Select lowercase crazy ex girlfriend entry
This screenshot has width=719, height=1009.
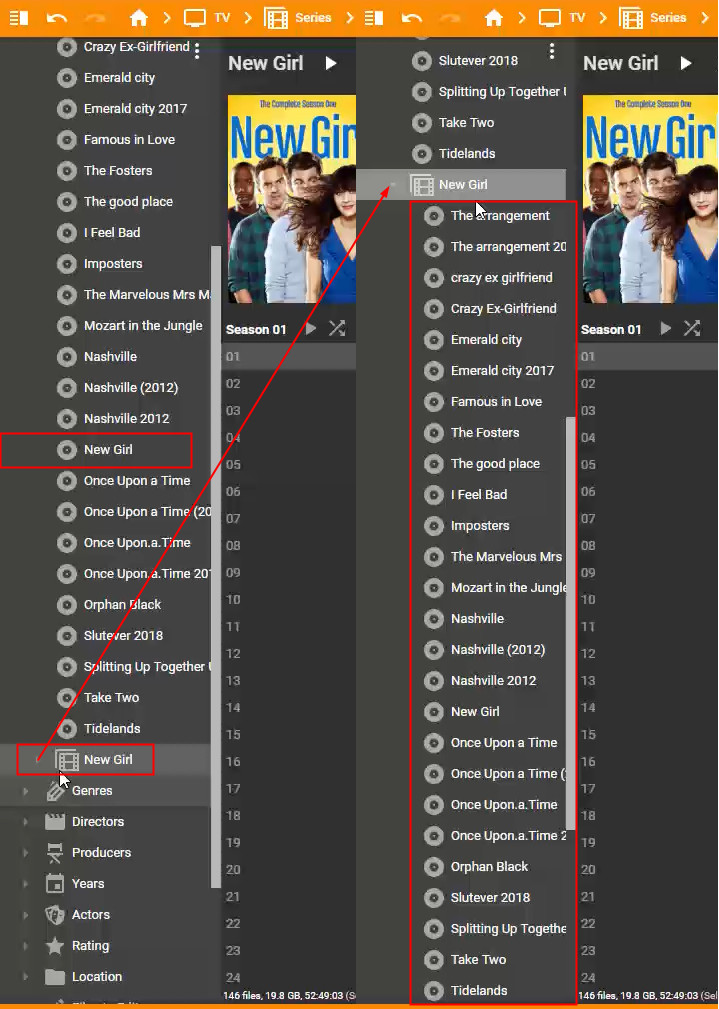pyautogui.click(x=500, y=278)
